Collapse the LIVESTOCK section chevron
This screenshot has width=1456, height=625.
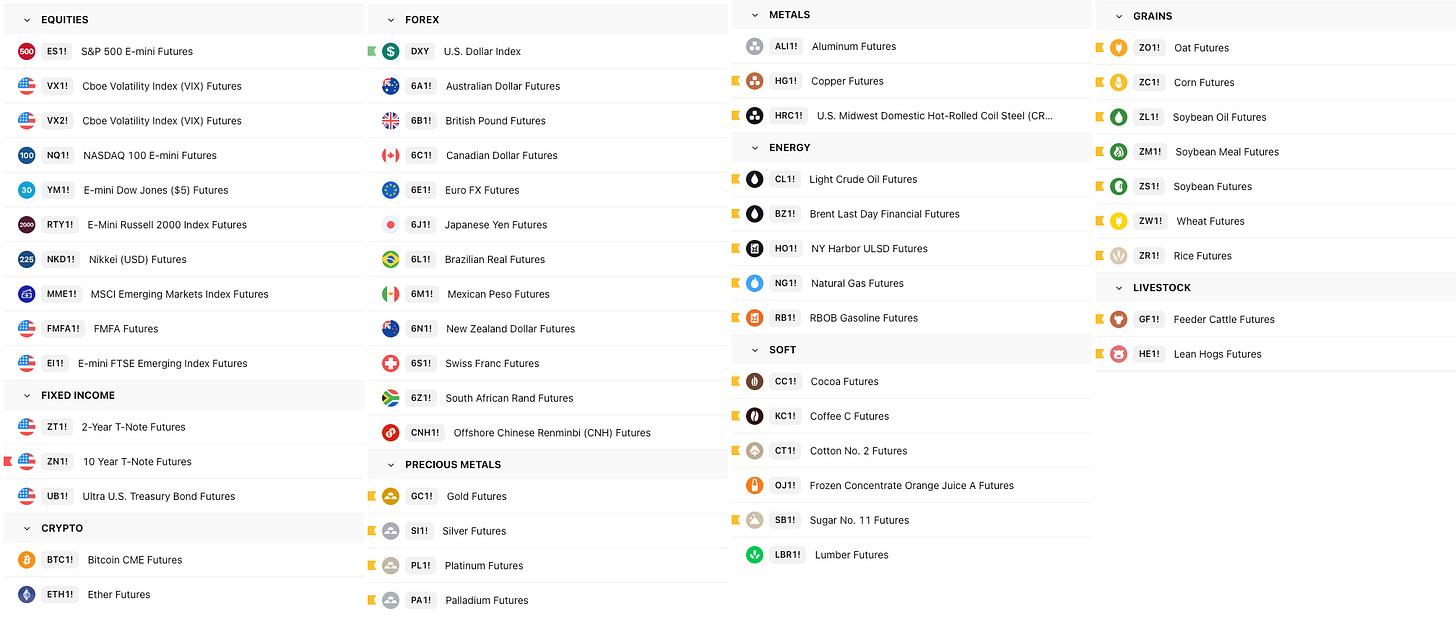(x=1119, y=288)
